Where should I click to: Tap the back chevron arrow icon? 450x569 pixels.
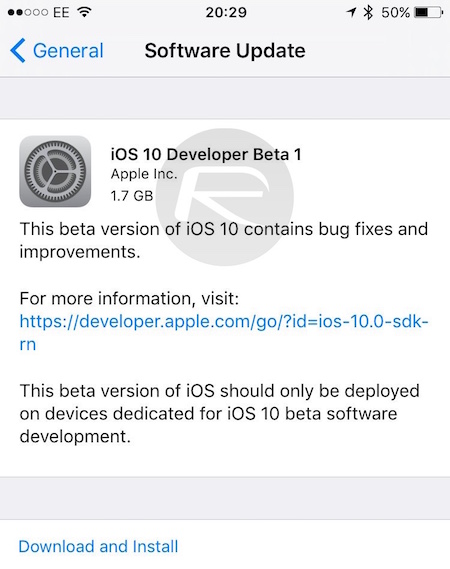tap(18, 50)
